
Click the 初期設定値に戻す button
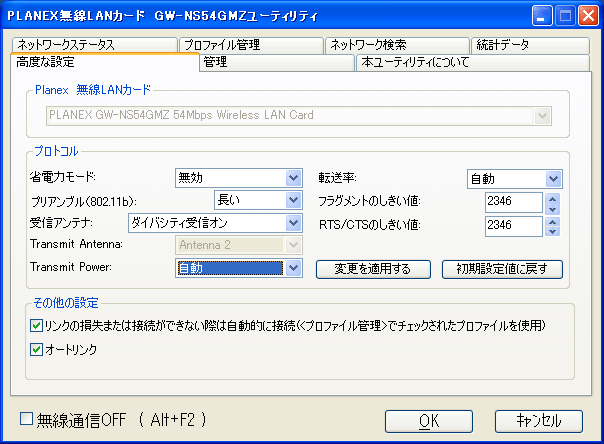point(502,269)
